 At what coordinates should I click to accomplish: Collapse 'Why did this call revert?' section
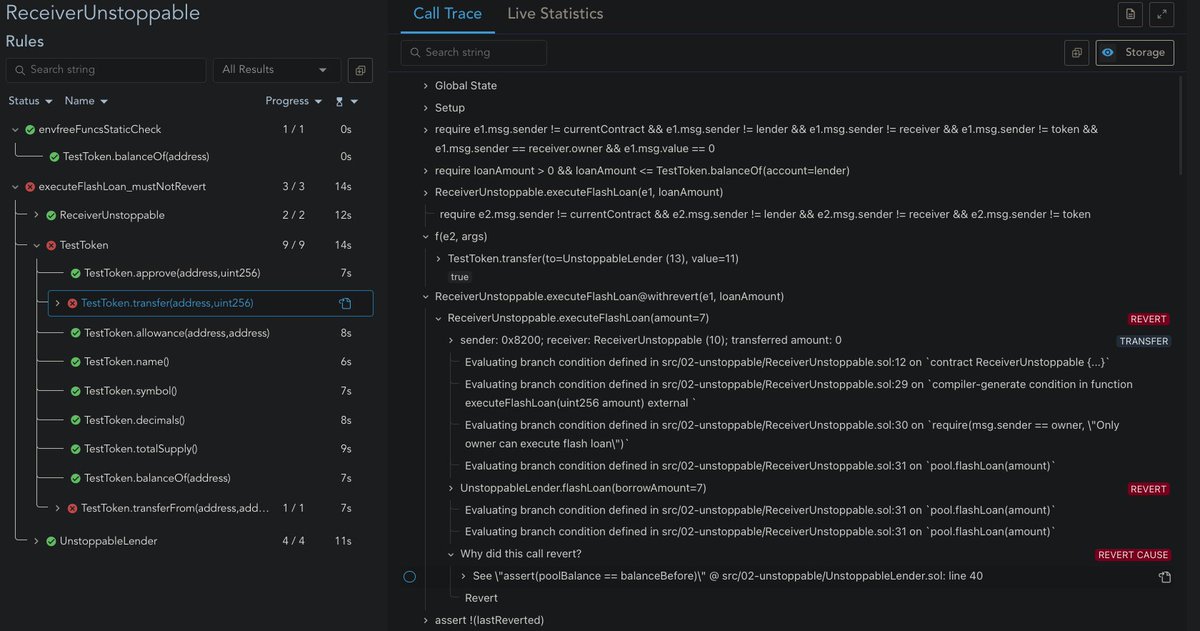pos(450,554)
